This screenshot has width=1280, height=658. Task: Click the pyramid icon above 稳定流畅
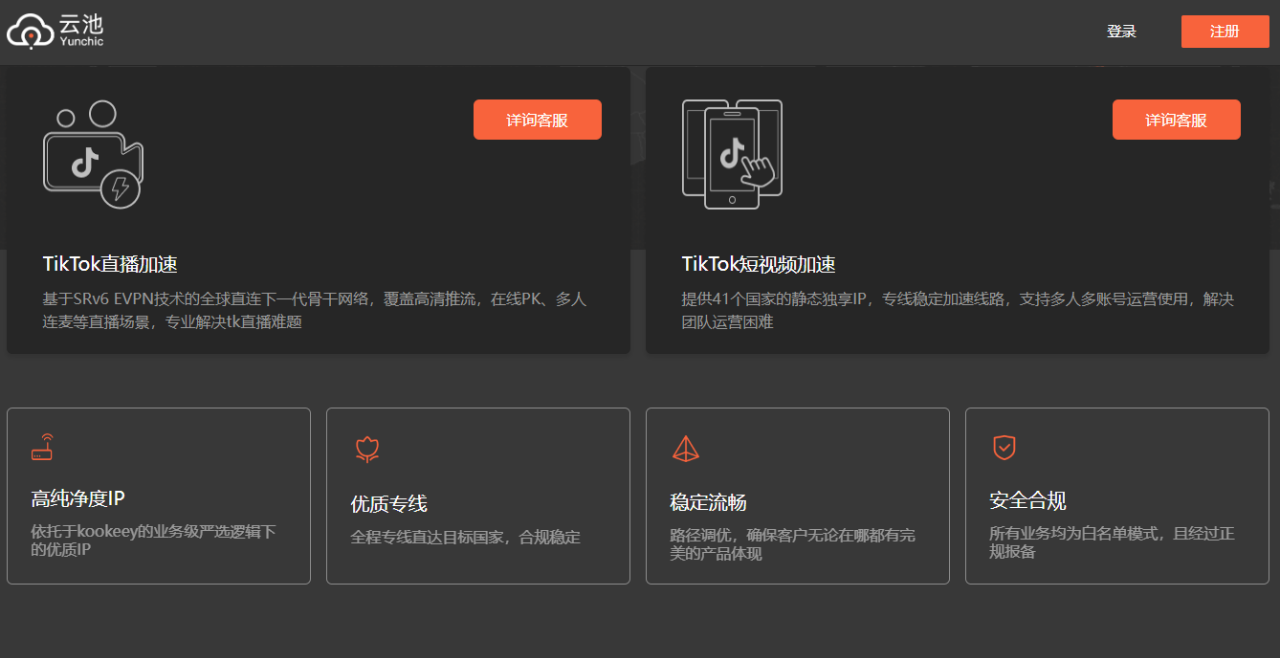[x=685, y=449]
